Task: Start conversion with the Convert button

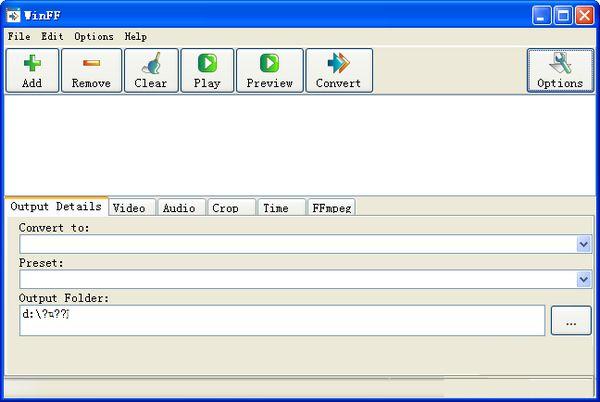Action: (339, 71)
